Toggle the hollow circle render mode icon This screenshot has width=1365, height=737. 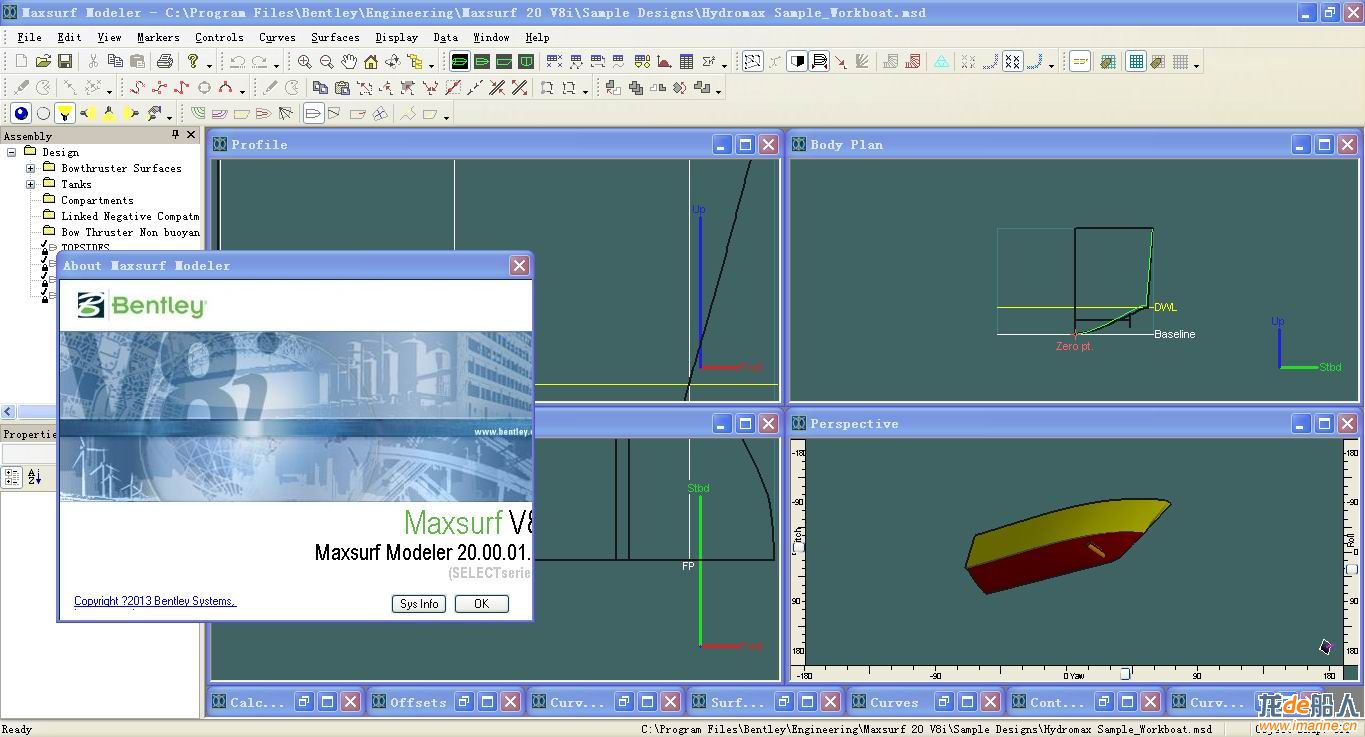tap(43, 114)
